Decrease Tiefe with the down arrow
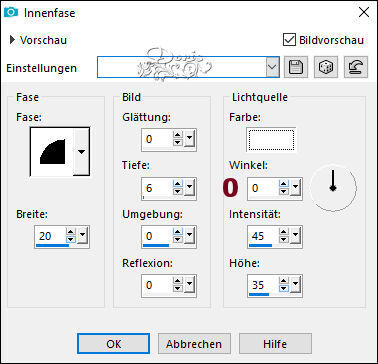Screen dimensions: 378x364 coord(178,192)
